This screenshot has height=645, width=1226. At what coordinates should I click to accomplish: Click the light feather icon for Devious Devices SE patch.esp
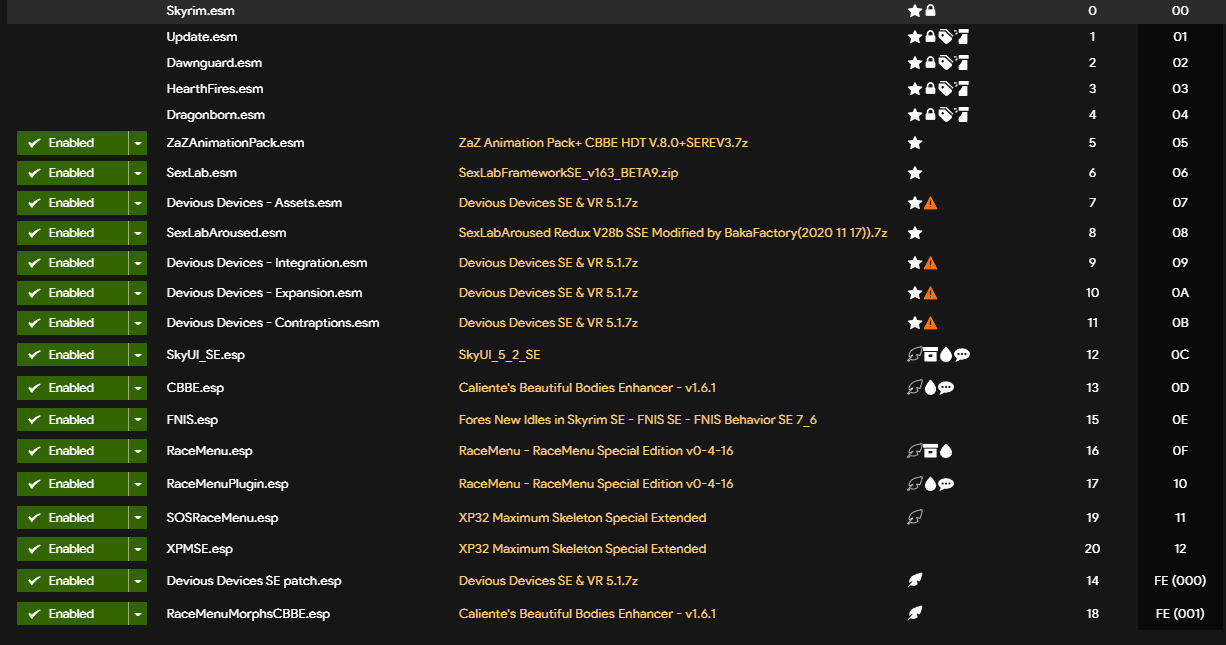[914, 581]
